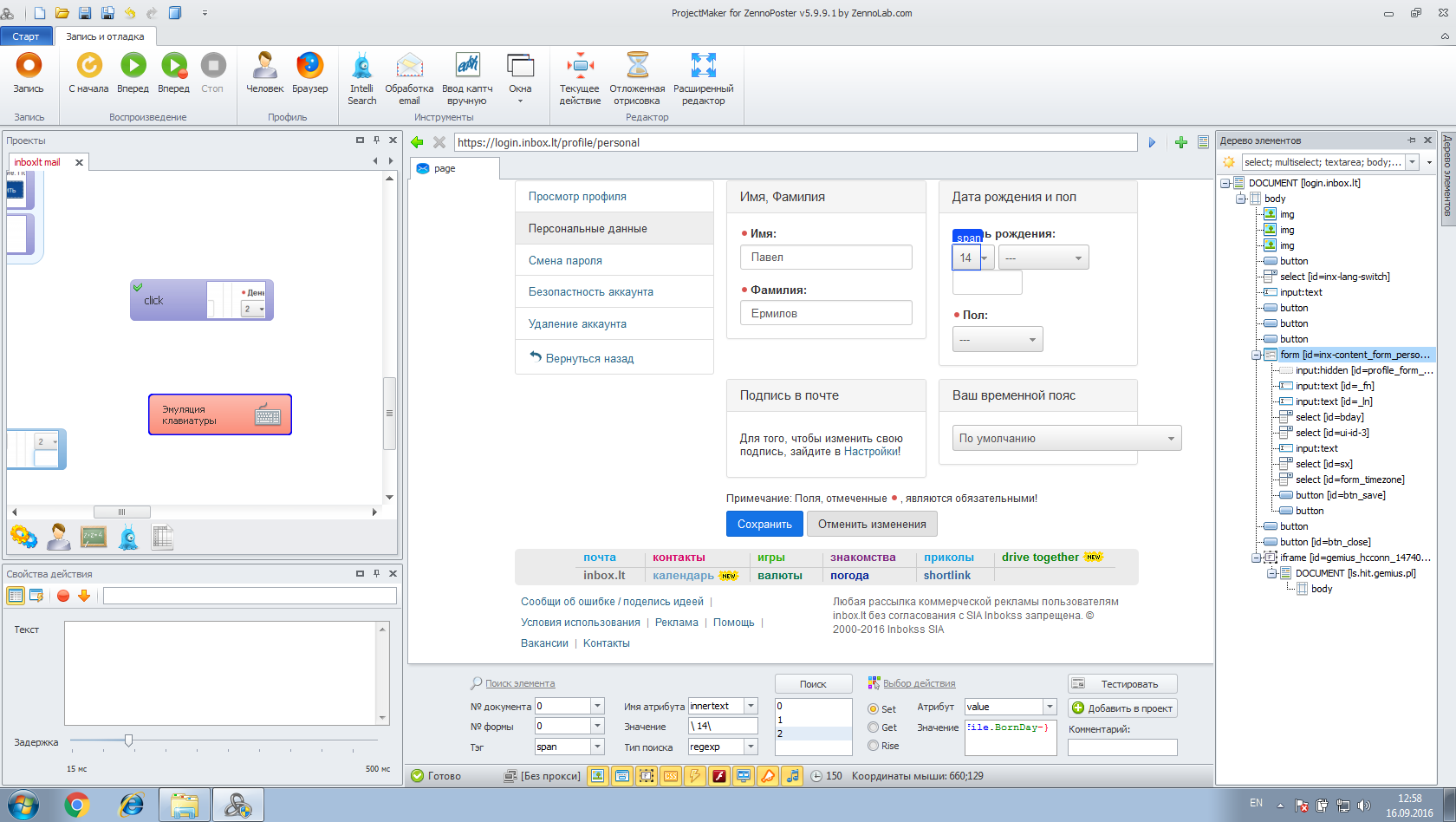Click the save project floppy icon

click(x=85, y=13)
